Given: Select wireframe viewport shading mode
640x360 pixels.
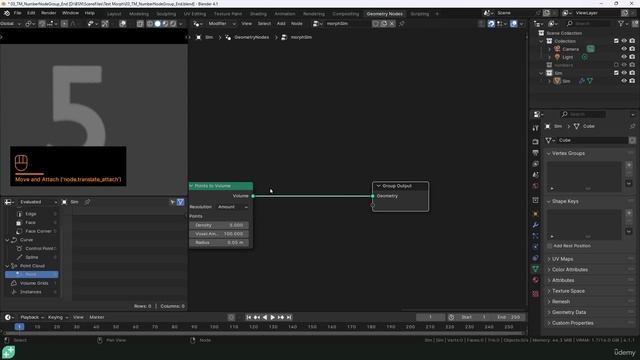Looking at the screenshot, I should pos(150,24).
